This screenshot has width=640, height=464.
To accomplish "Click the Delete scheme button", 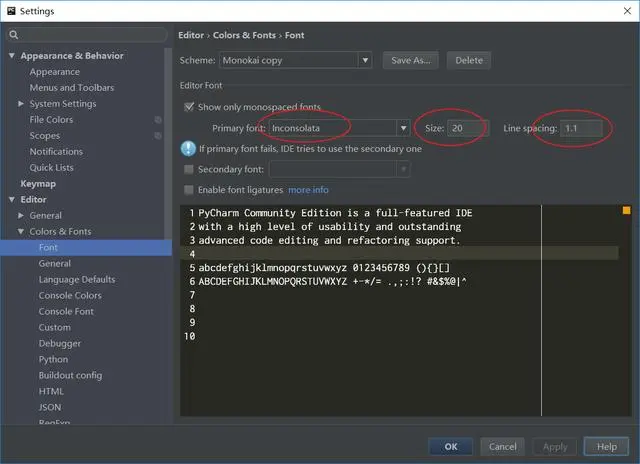I will point(469,60).
